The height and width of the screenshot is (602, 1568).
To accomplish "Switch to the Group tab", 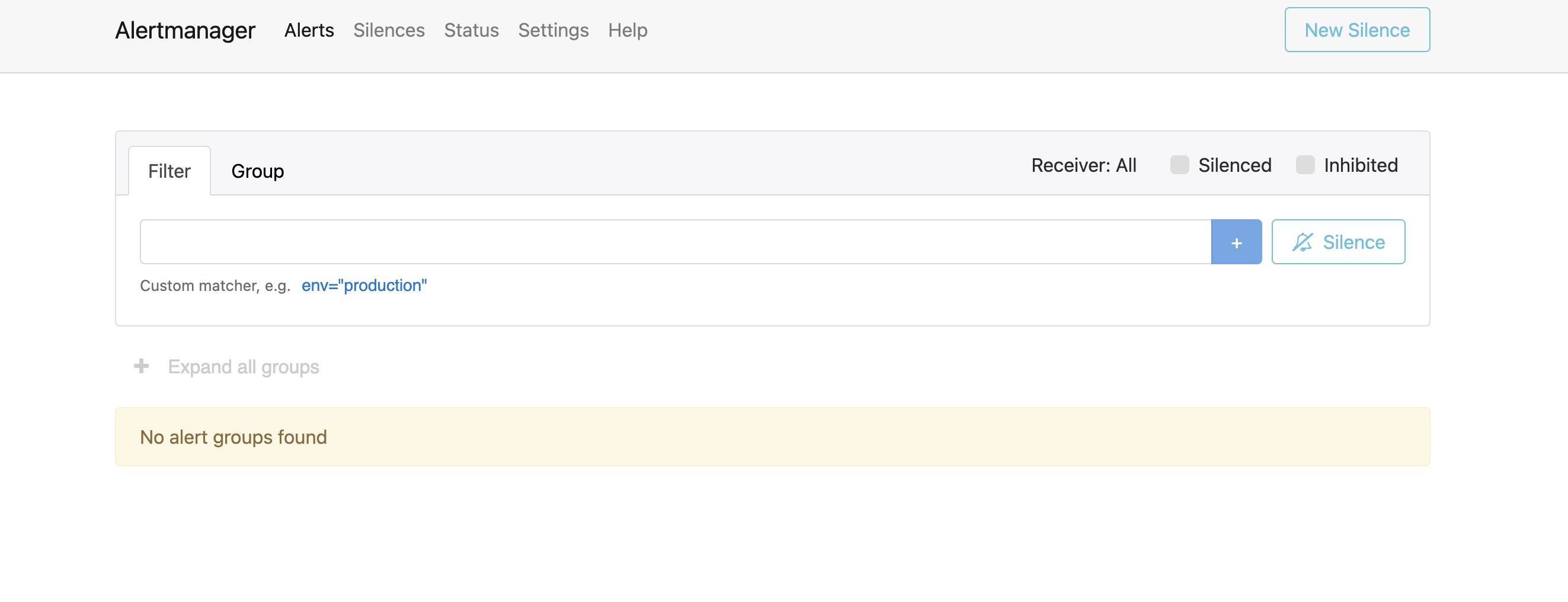I will pos(257,171).
